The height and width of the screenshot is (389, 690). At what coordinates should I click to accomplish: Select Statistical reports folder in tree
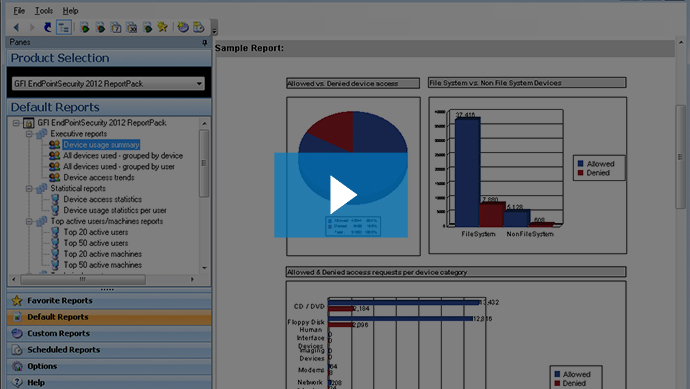coord(78,188)
